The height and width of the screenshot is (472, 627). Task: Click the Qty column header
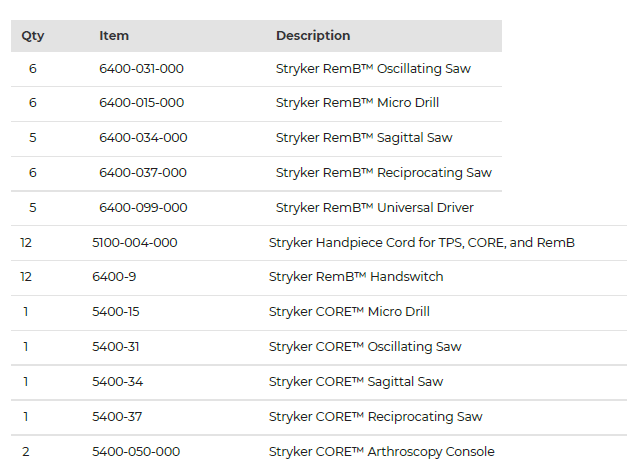click(33, 36)
